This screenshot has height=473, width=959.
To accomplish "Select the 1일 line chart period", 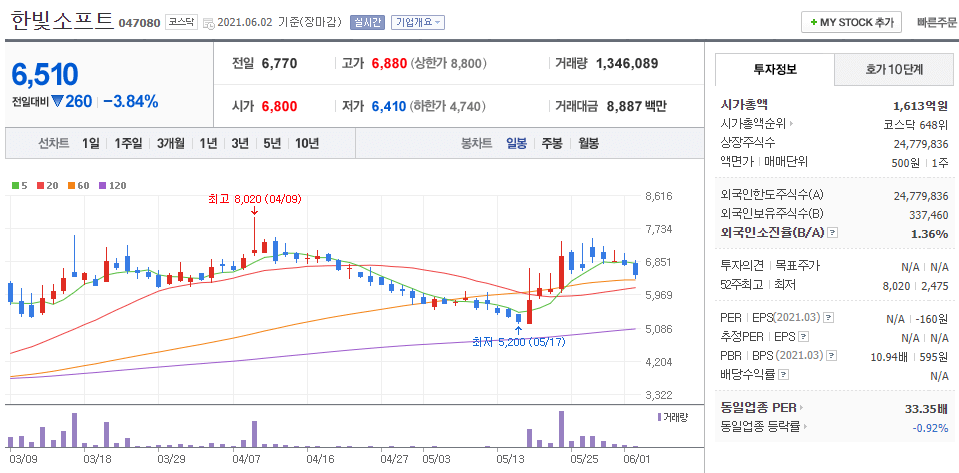I will [x=91, y=144].
